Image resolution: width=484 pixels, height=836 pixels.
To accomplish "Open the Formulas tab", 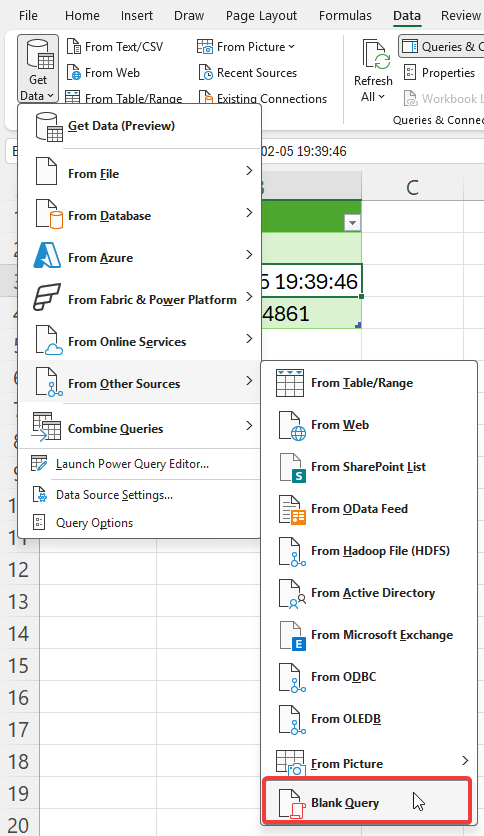I will (x=345, y=15).
